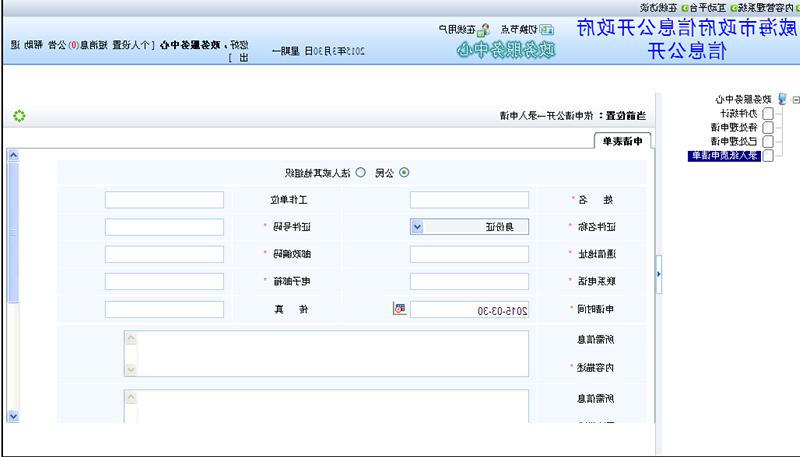The width and height of the screenshot is (800, 457).
Task: Click the 通信地址 input field
Action: click(469, 254)
